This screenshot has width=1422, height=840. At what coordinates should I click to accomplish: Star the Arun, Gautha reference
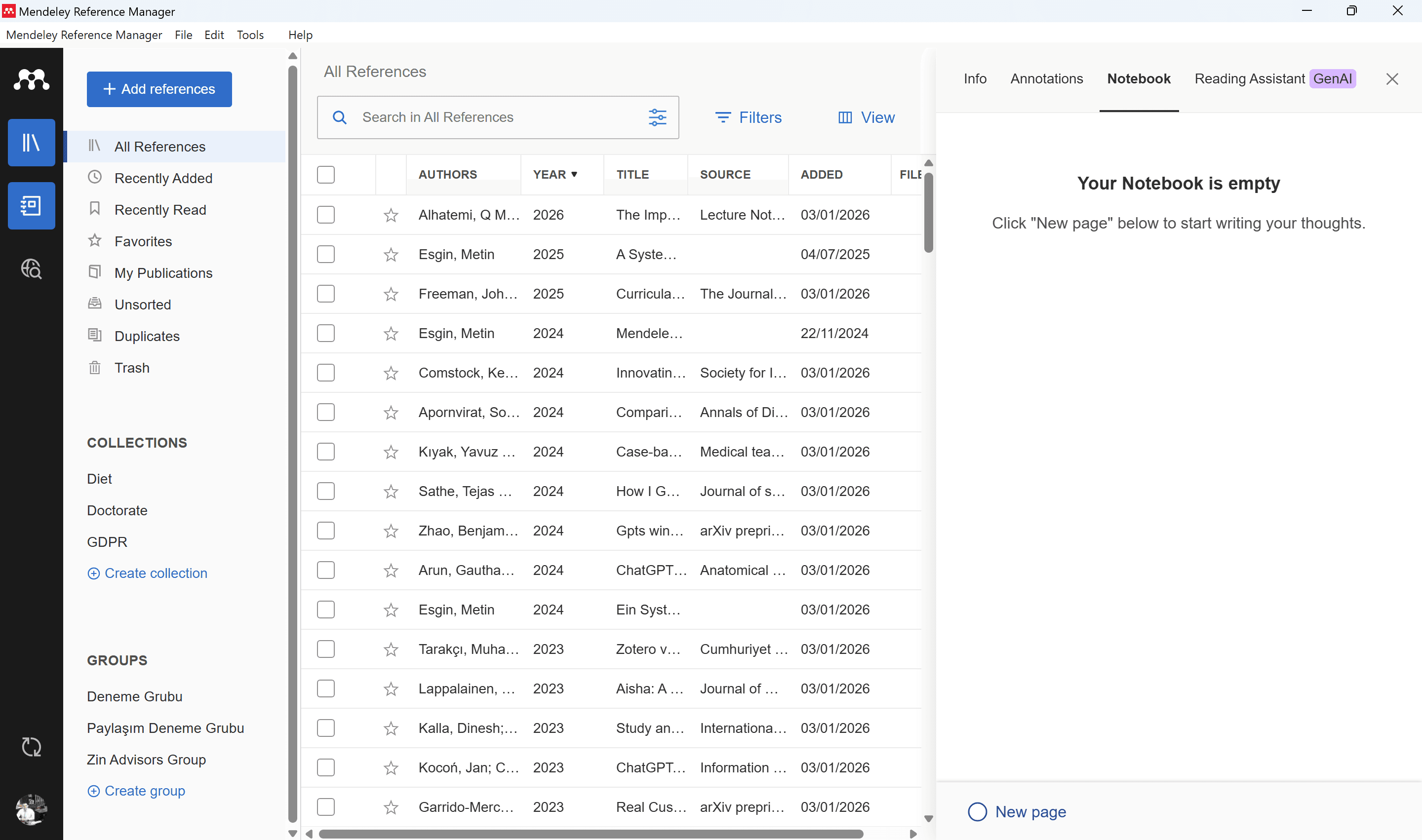tap(391, 571)
